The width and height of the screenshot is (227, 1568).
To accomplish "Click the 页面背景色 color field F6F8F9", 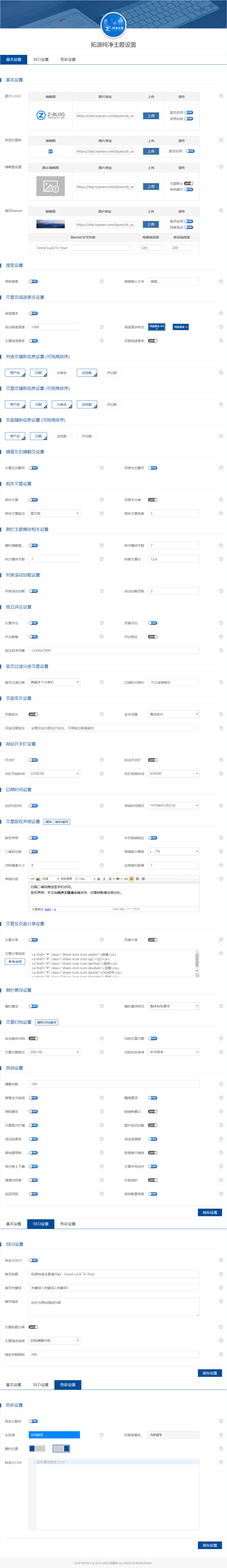I will coord(174,1435).
